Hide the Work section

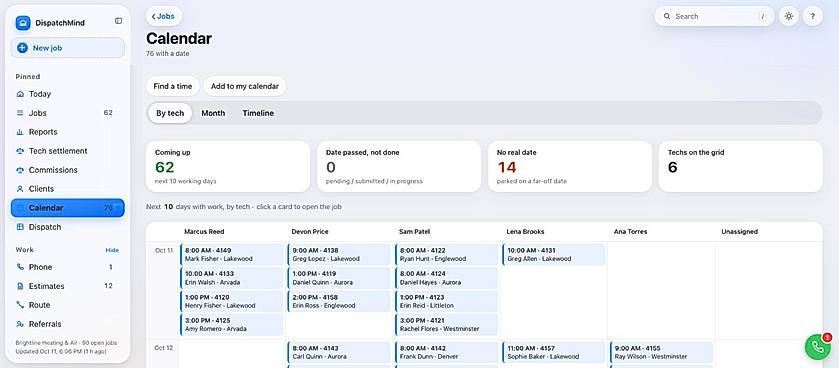[x=112, y=250]
